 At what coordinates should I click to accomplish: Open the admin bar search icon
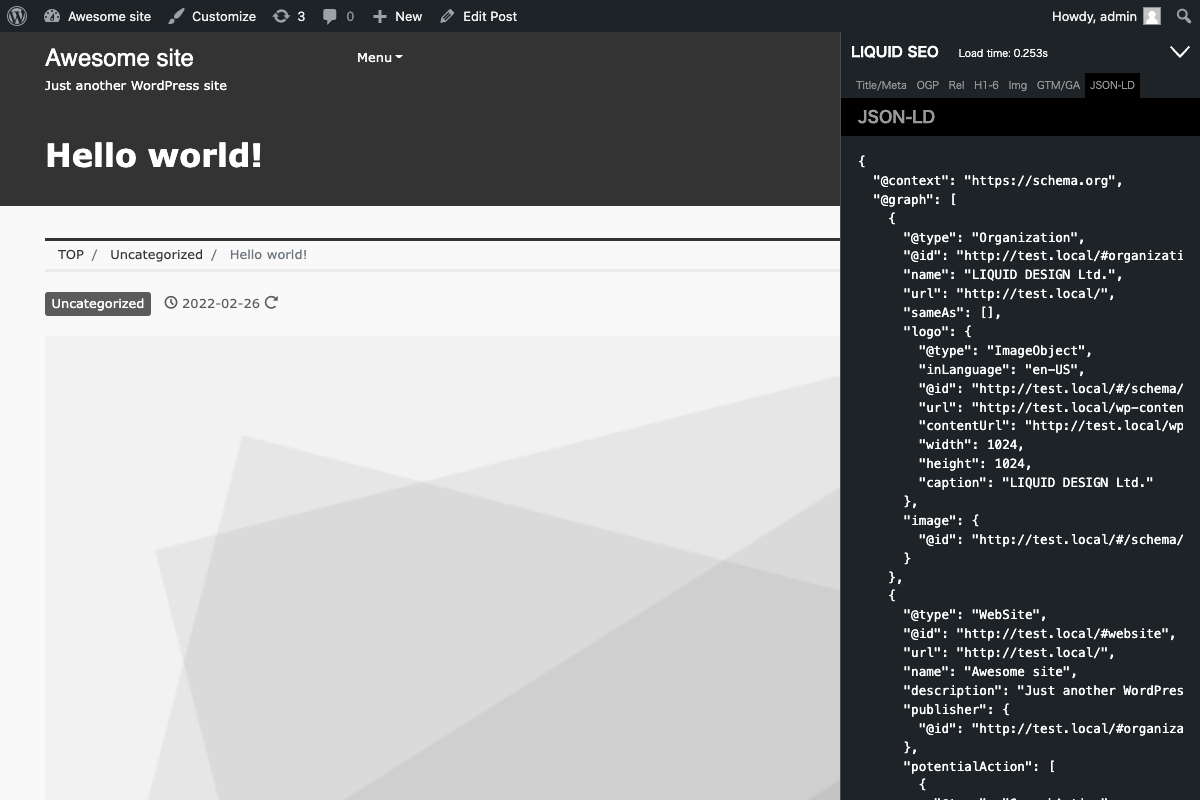coord(1183,16)
